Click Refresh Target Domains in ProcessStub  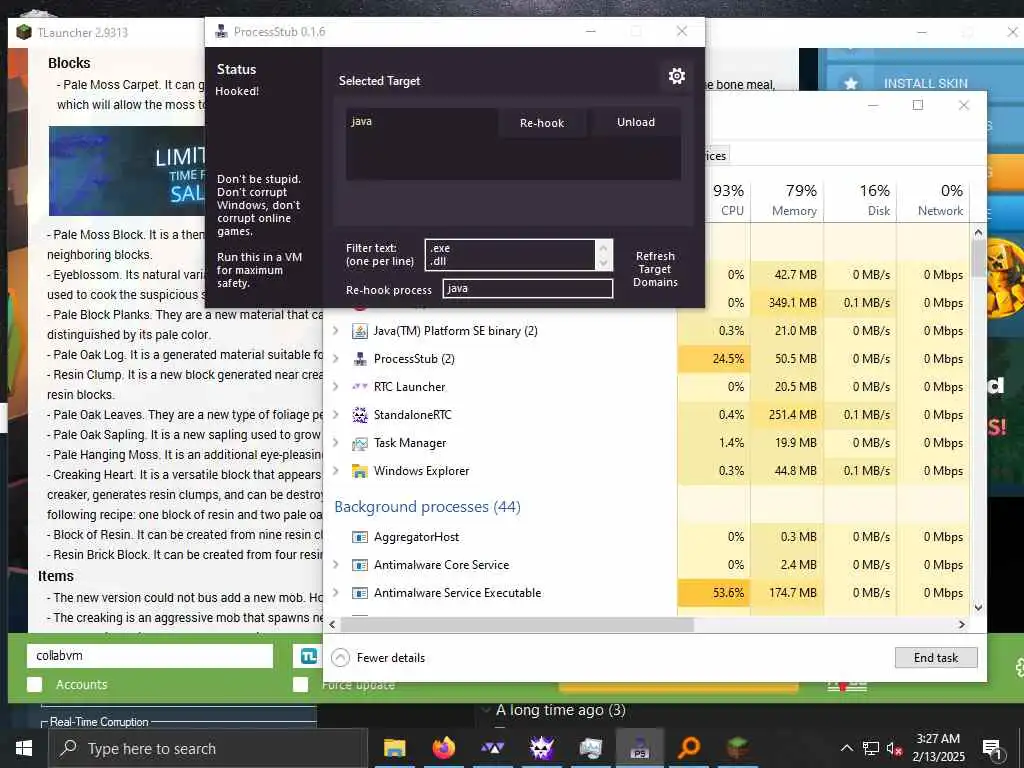point(655,269)
